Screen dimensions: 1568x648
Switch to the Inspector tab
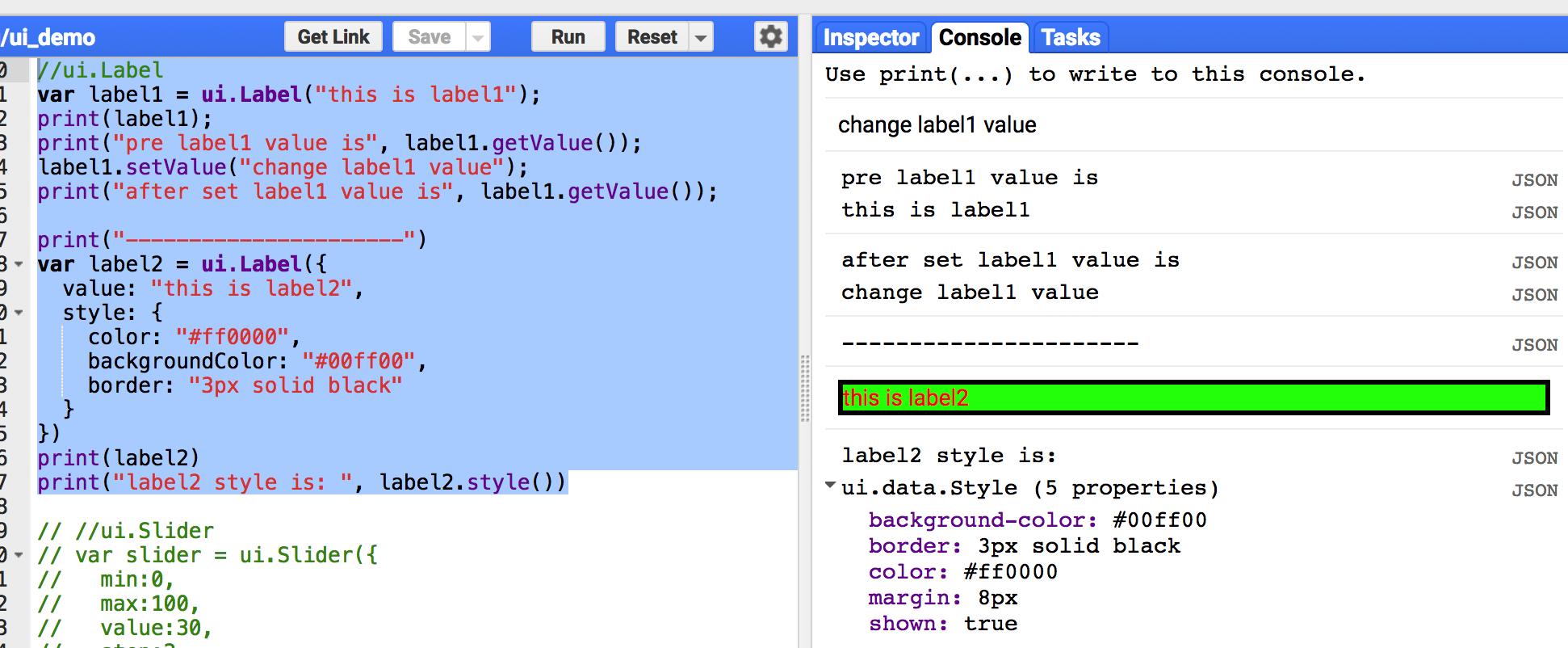click(x=870, y=38)
